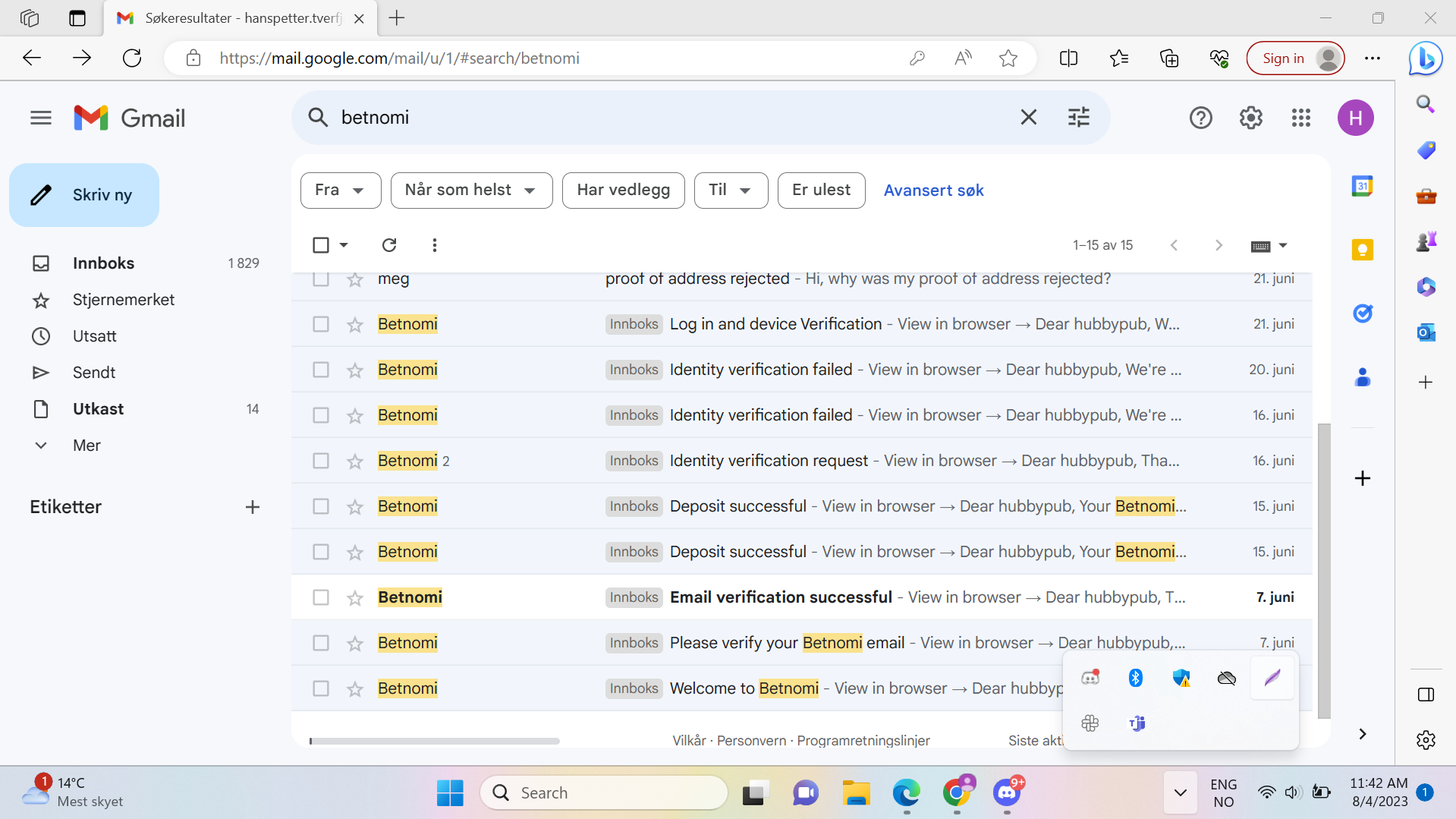Toggle the Gmail side panel chevron arrow

click(x=1362, y=734)
